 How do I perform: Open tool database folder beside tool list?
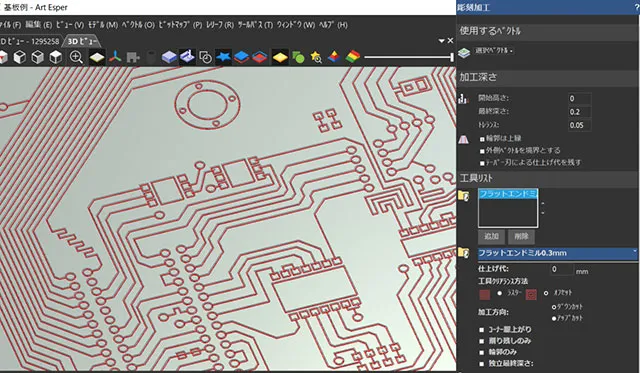tap(464, 196)
